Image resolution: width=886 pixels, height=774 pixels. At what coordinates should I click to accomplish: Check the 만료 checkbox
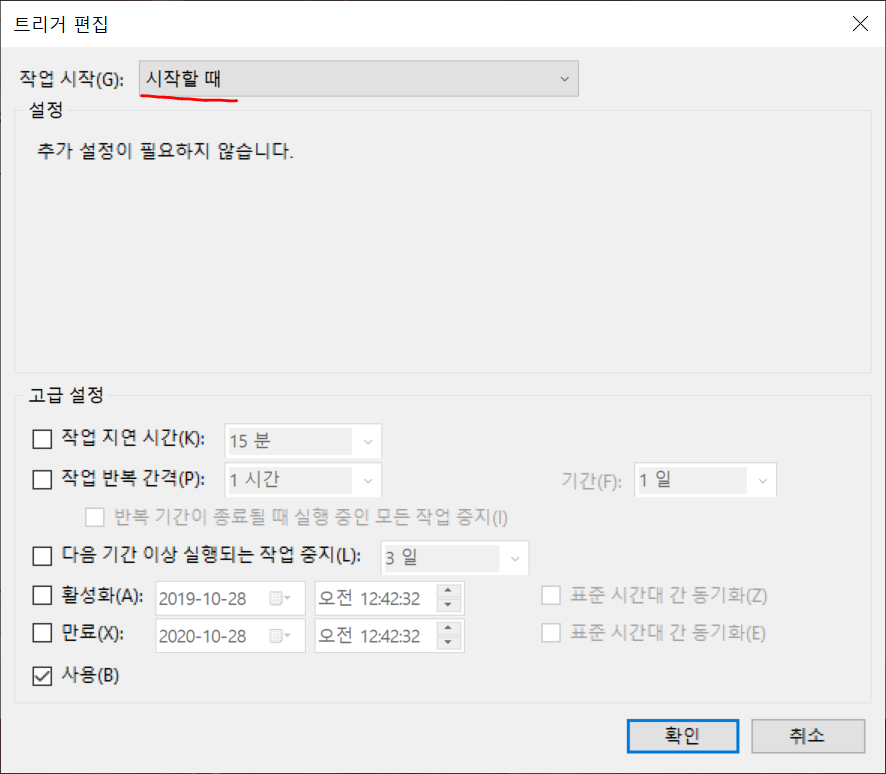pos(42,633)
